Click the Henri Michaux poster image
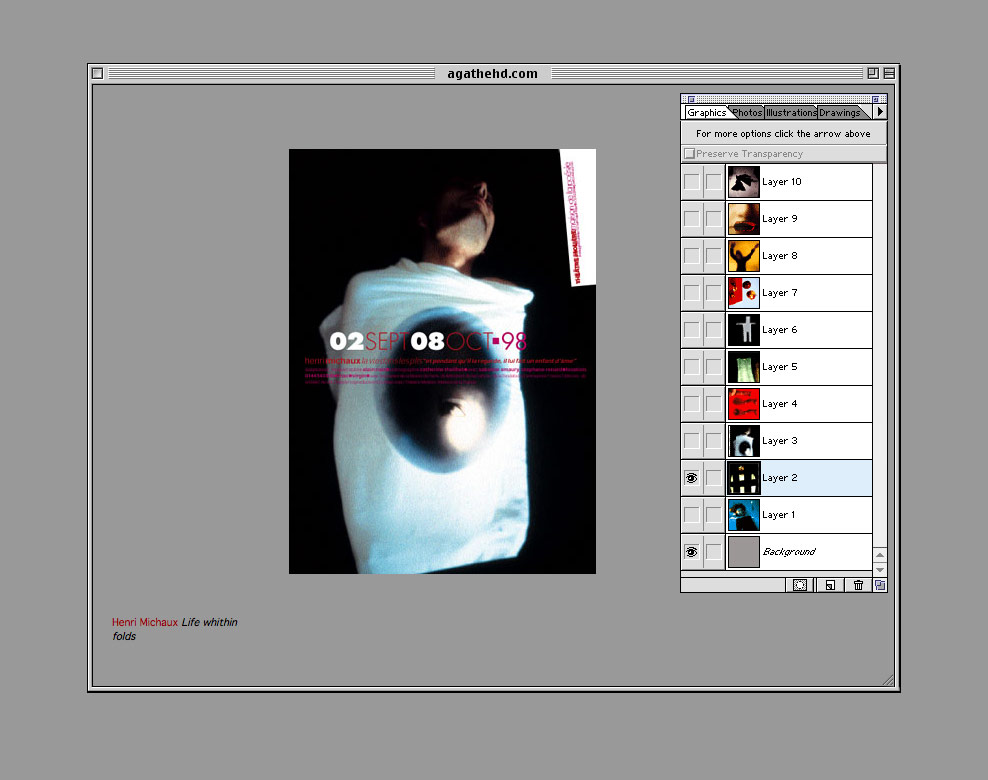988x780 pixels. point(442,361)
